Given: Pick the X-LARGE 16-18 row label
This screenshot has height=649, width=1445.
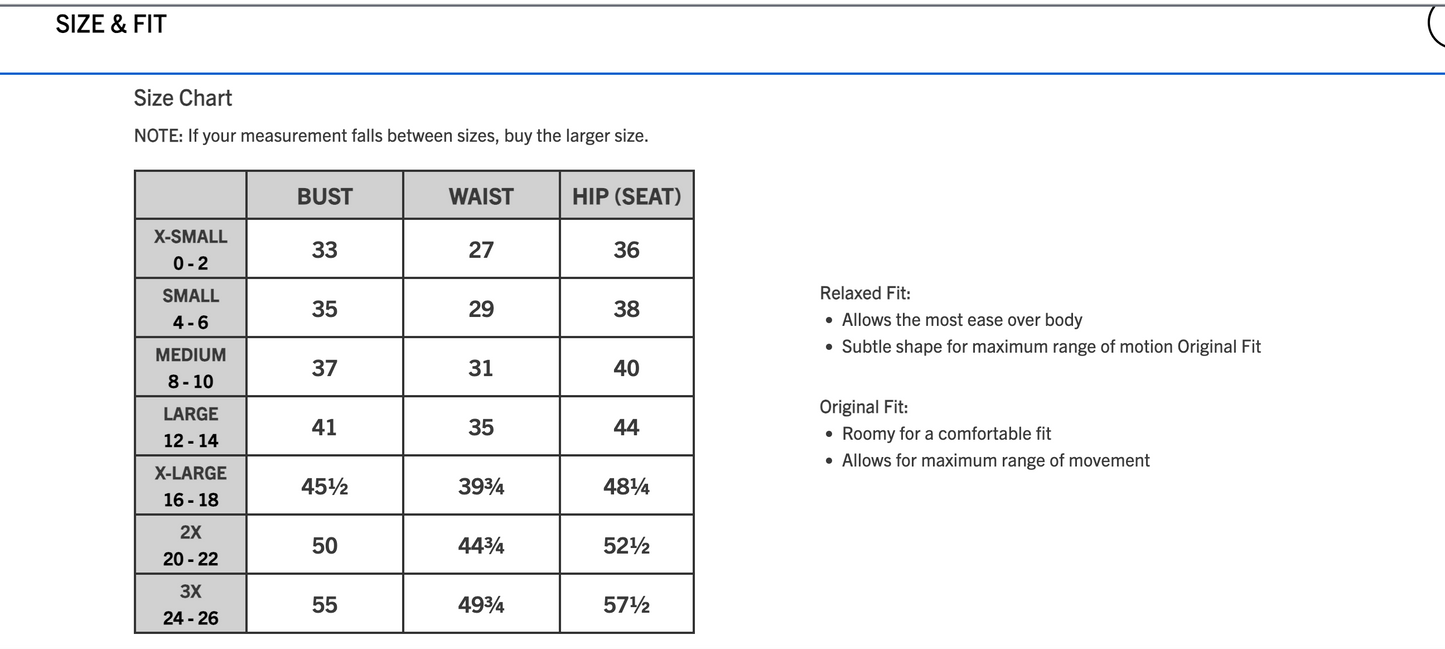Looking at the screenshot, I should (x=191, y=486).
